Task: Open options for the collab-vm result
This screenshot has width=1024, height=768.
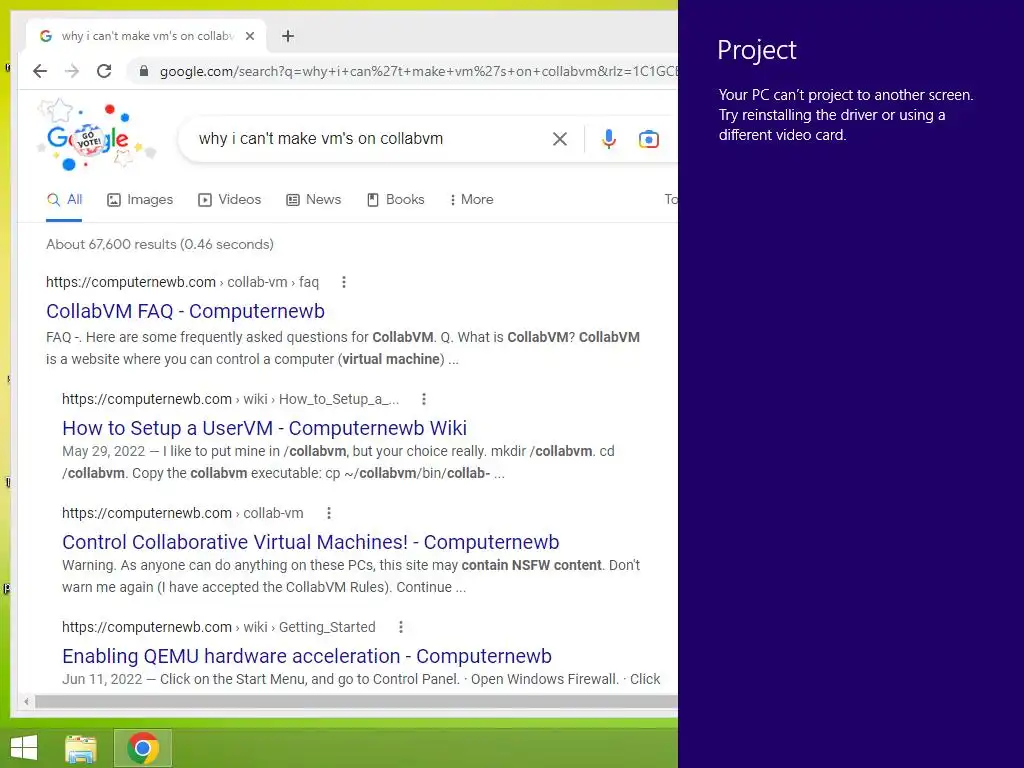Action: pyautogui.click(x=329, y=513)
